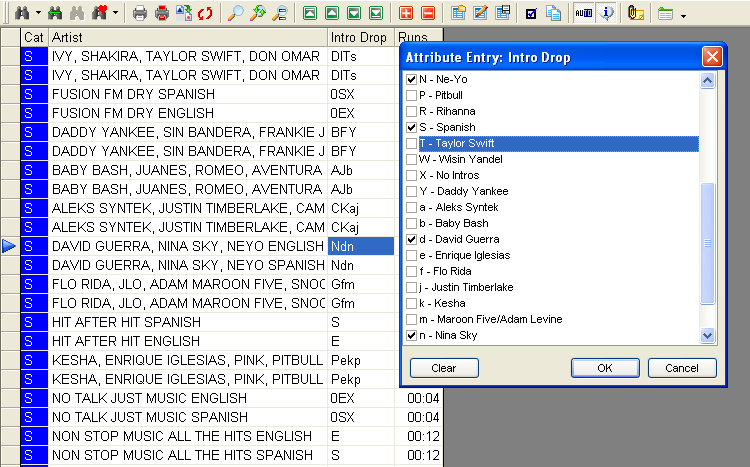Click the red minus icon
Screen dimensions: 750x467
(428, 13)
